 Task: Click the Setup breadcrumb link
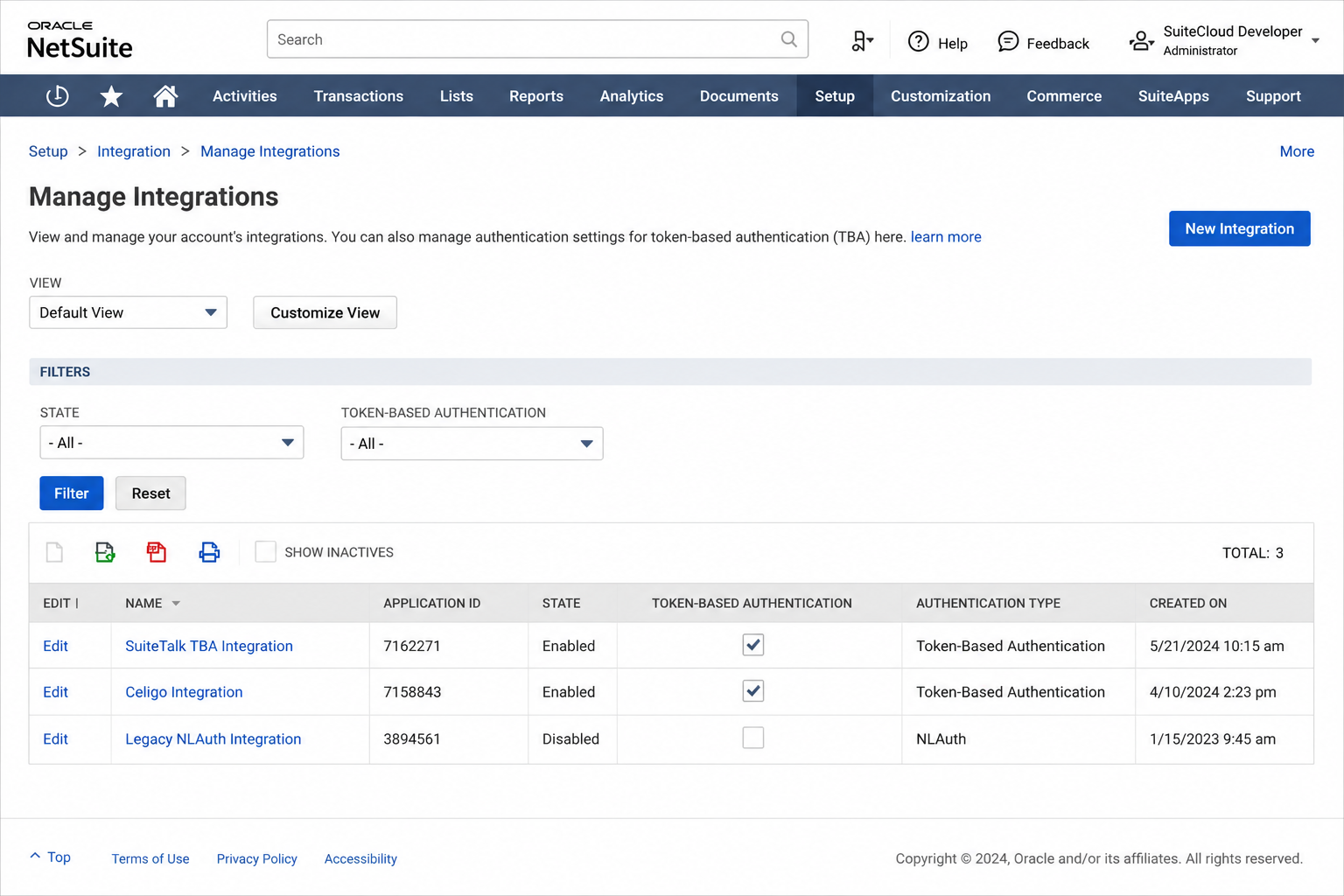[48, 151]
